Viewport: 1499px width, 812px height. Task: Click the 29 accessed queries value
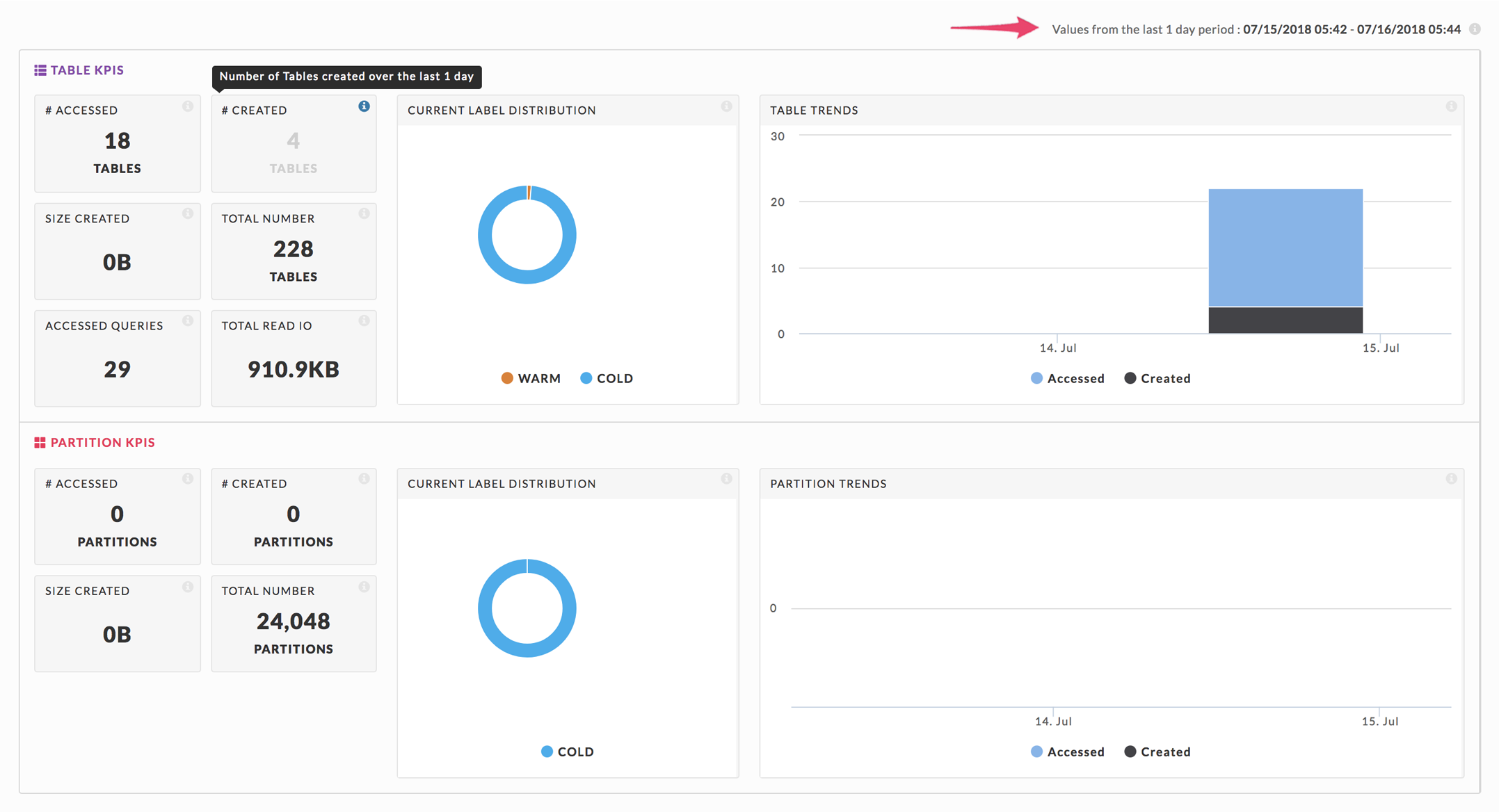click(118, 369)
